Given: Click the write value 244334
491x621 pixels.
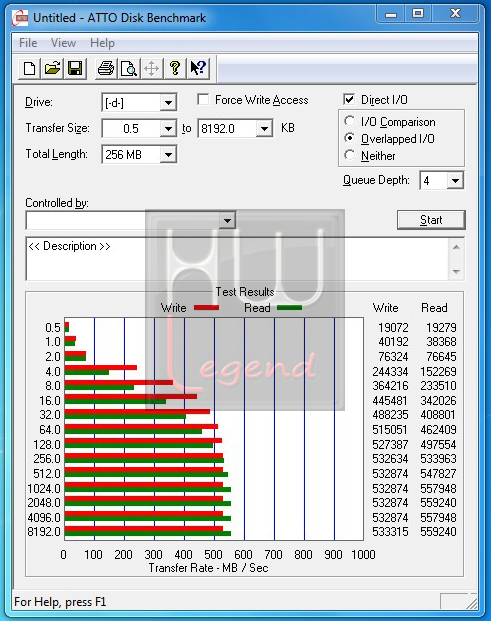Looking at the screenshot, I should (x=390, y=371).
